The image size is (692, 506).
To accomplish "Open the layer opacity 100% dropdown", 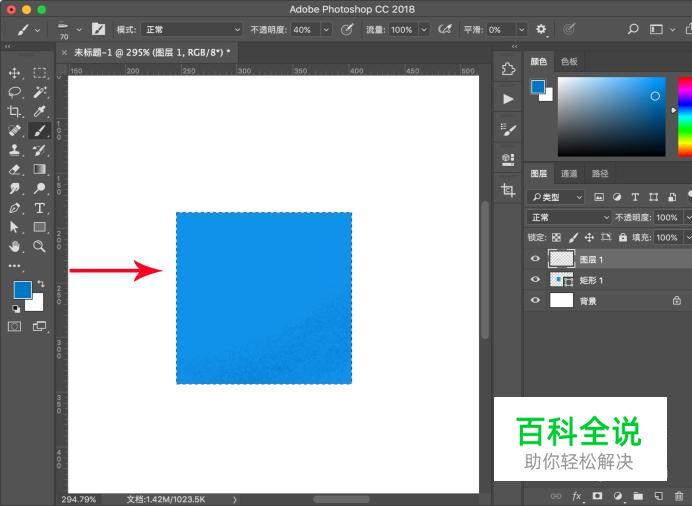I will point(688,217).
